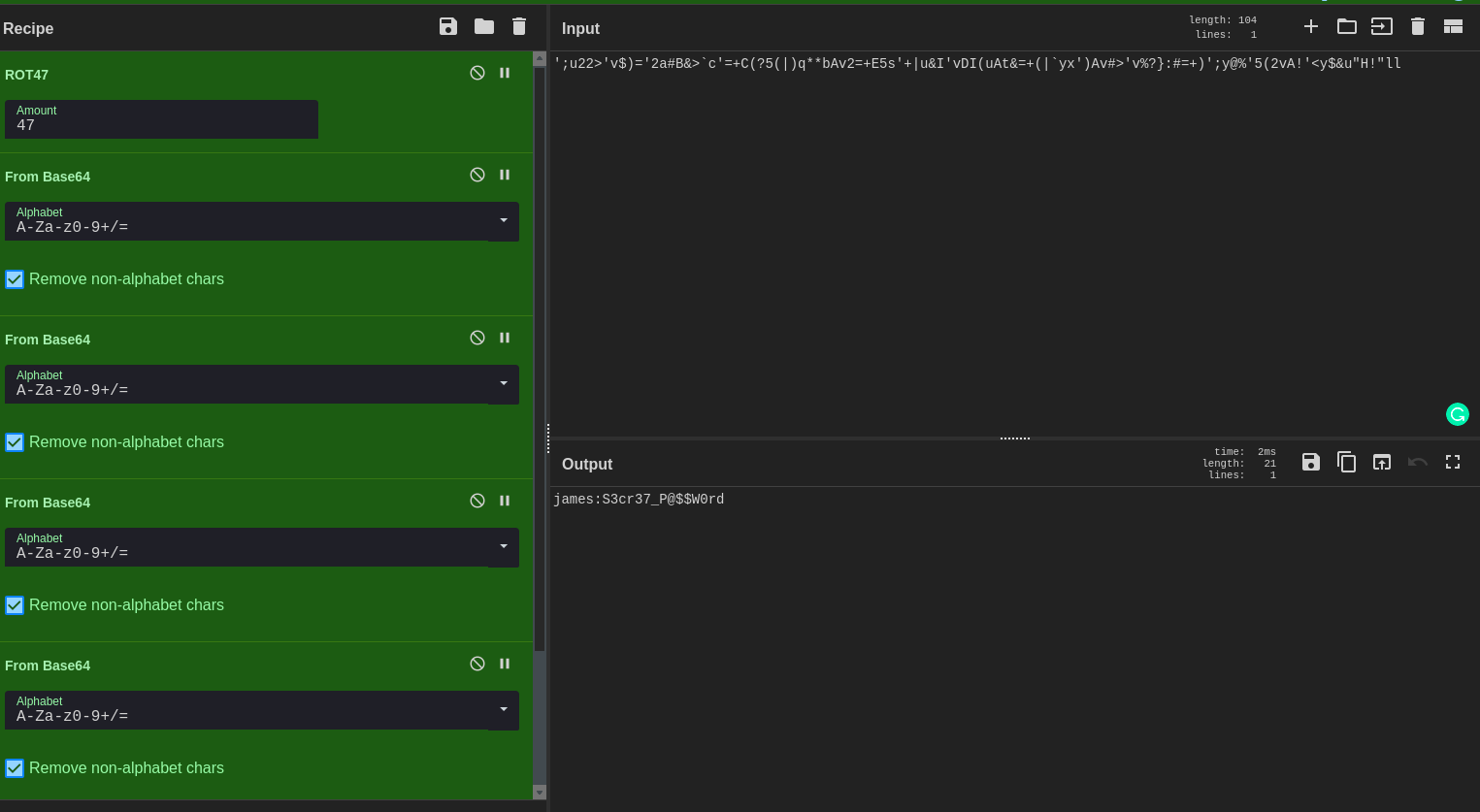This screenshot has height=812, width=1480.
Task: Click the third From Base64 title
Action: (48, 503)
